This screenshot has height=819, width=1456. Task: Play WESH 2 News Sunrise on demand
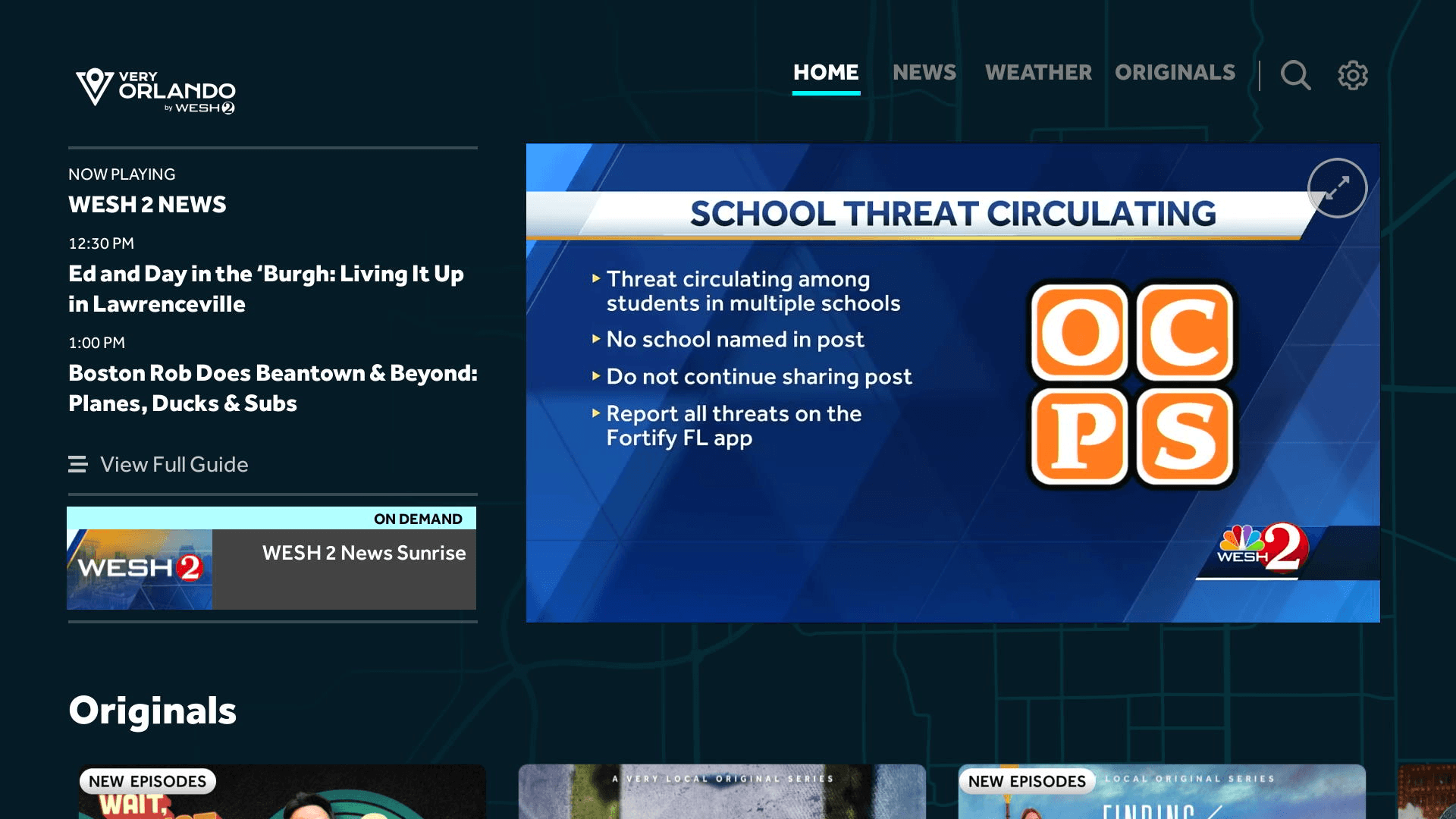click(364, 554)
